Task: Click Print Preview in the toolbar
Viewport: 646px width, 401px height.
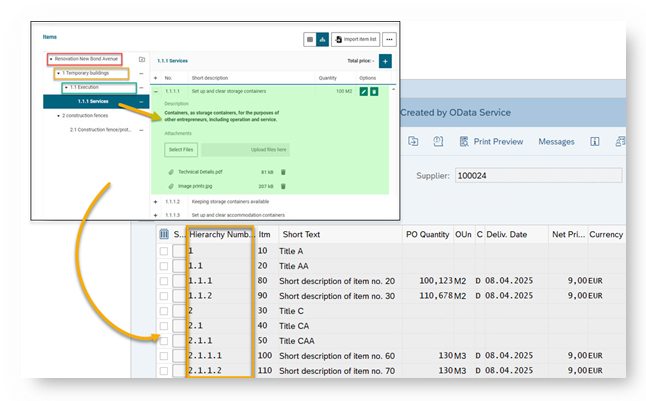Action: point(491,142)
